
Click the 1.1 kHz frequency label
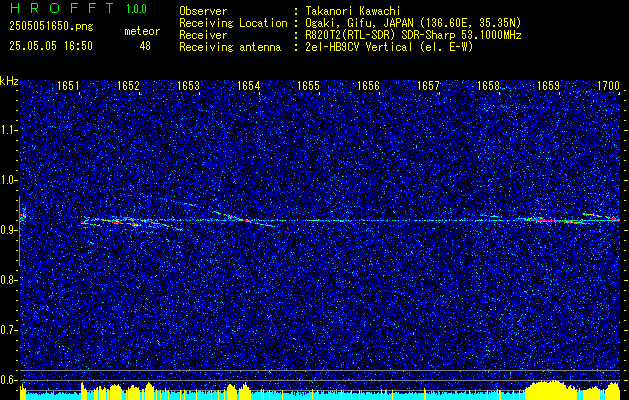[x=8, y=130]
